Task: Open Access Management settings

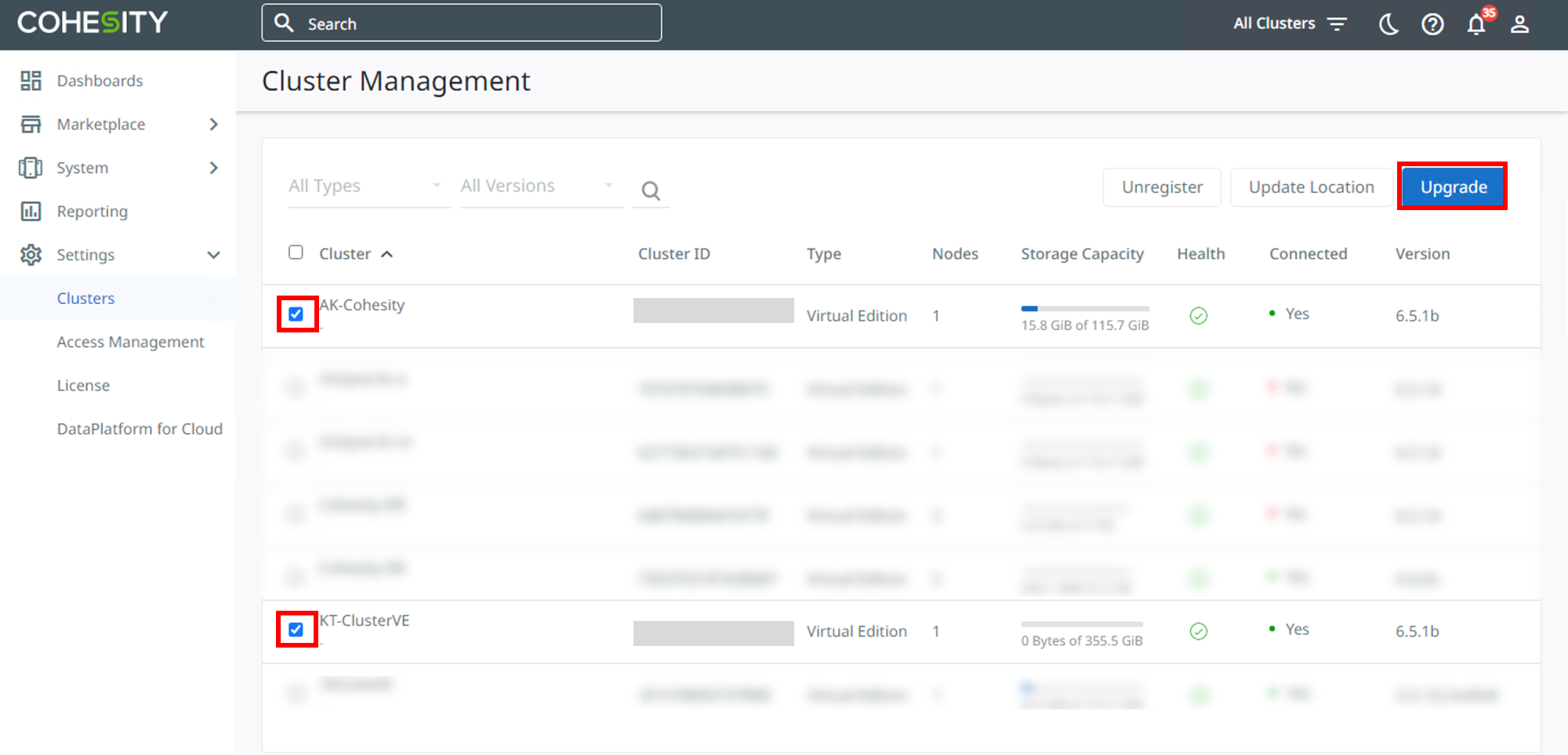Action: [130, 342]
